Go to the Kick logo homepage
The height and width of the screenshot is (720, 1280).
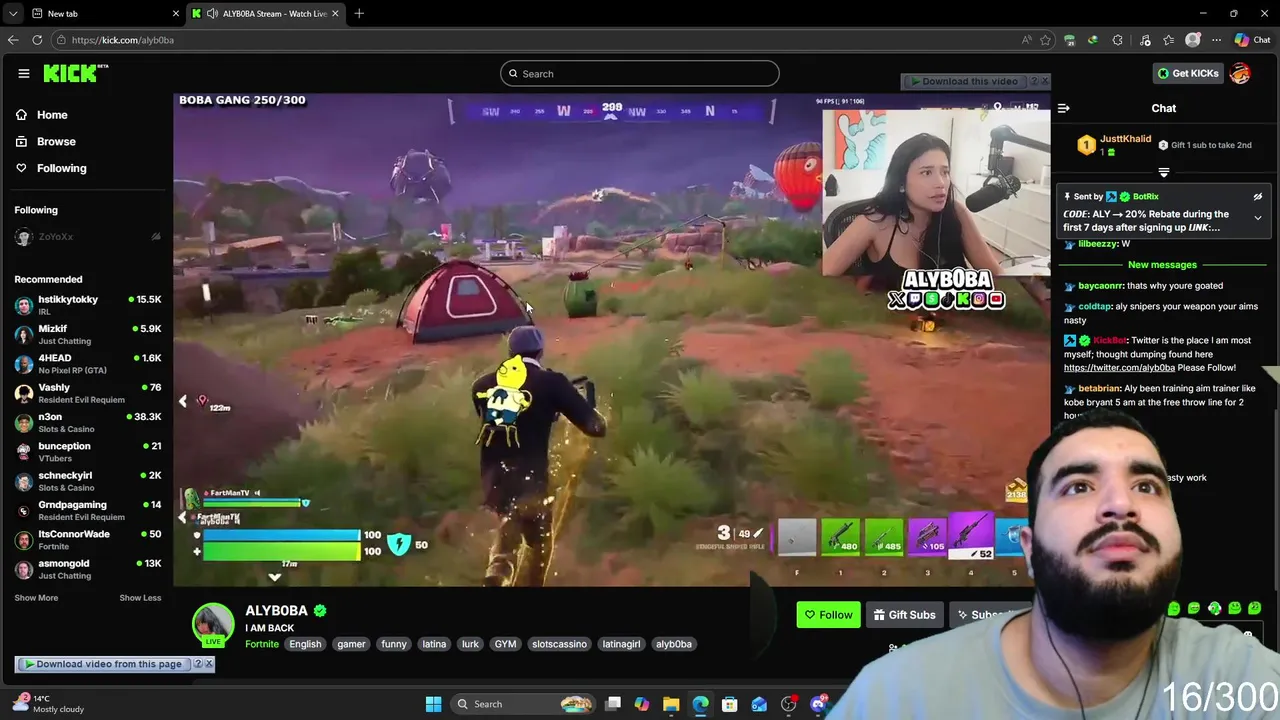(75, 73)
